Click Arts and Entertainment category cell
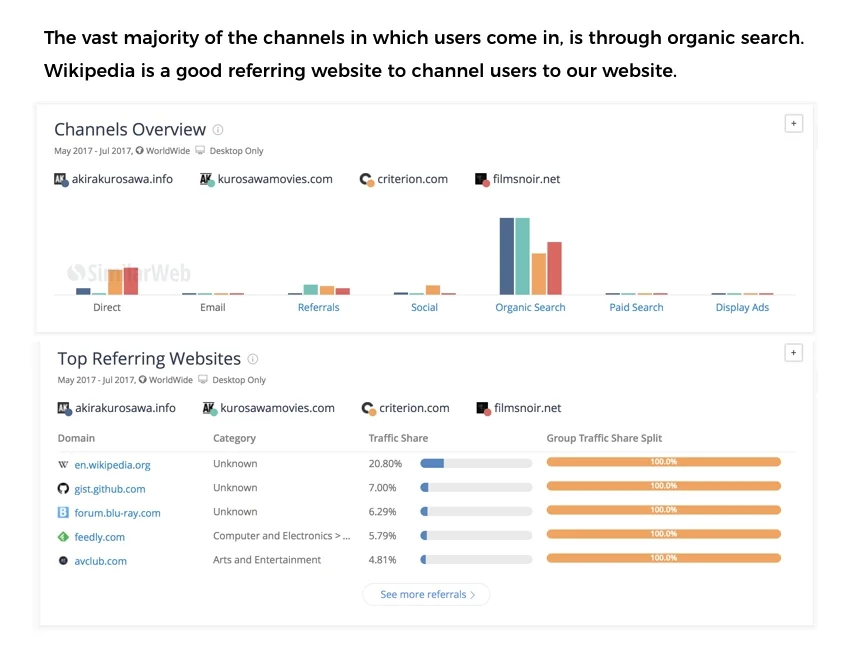This screenshot has width=857, height=652. pyautogui.click(x=267, y=560)
